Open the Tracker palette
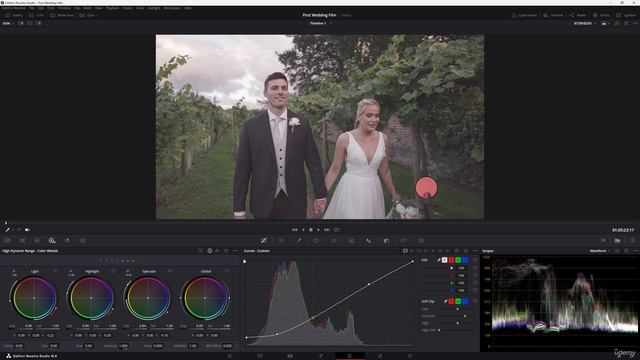640x360 pixels. pyautogui.click(x=333, y=240)
